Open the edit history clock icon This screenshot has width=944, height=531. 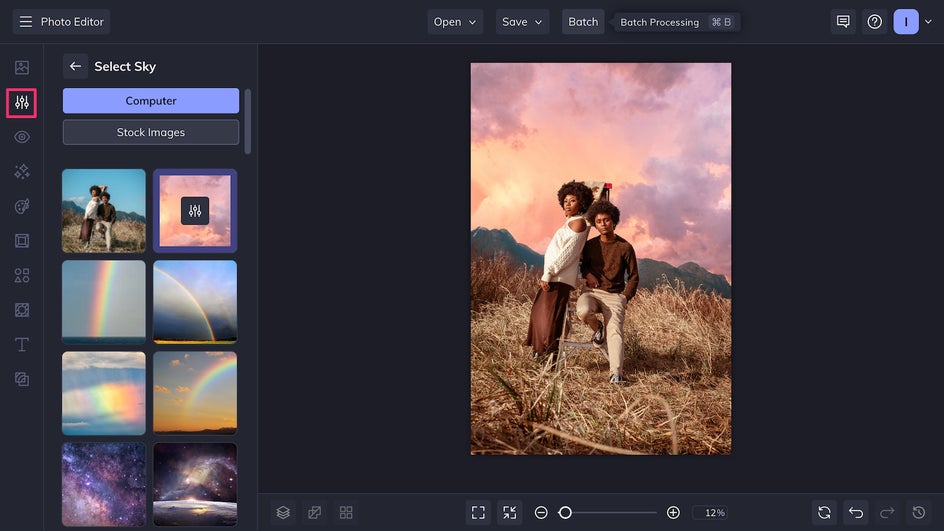919,512
